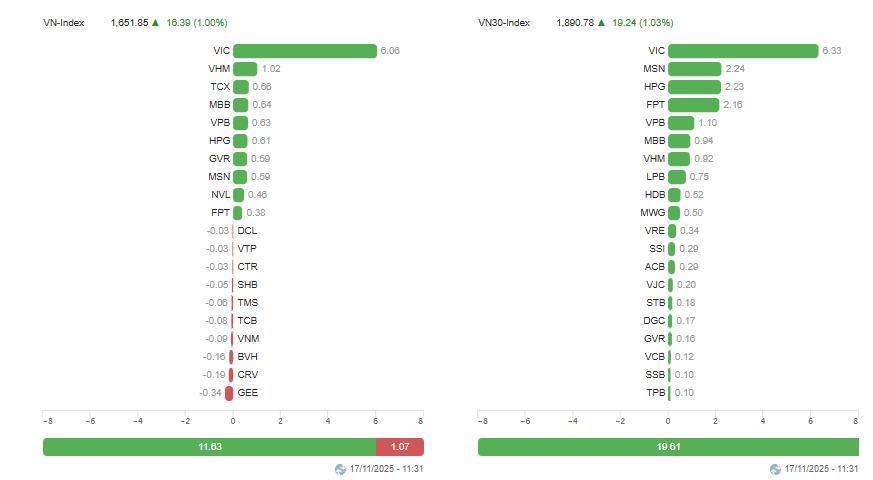The height and width of the screenshot is (480, 873).
Task: Click the CRV ticker label
Action: point(247,375)
